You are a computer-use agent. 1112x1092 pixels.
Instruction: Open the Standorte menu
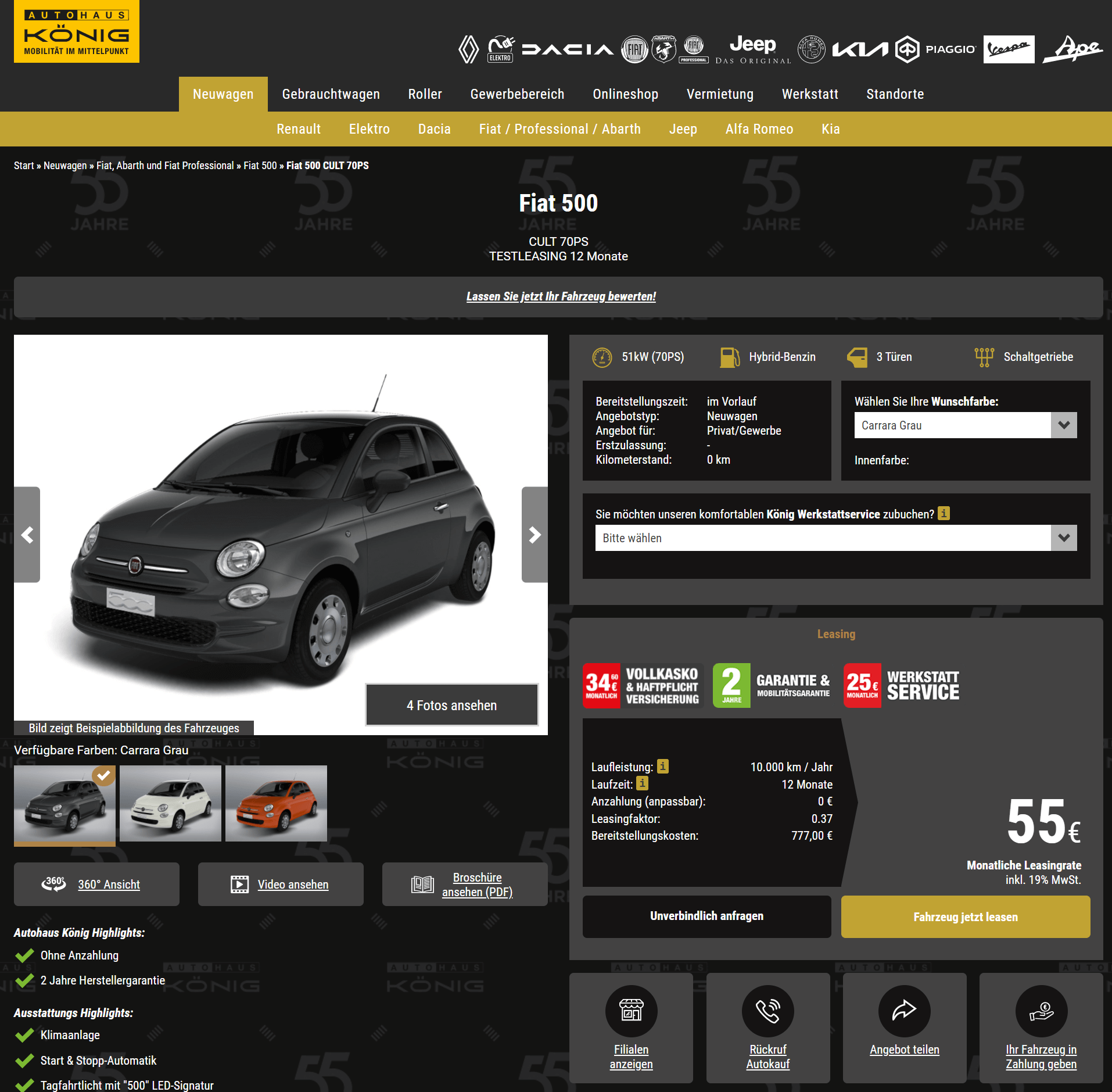895,94
